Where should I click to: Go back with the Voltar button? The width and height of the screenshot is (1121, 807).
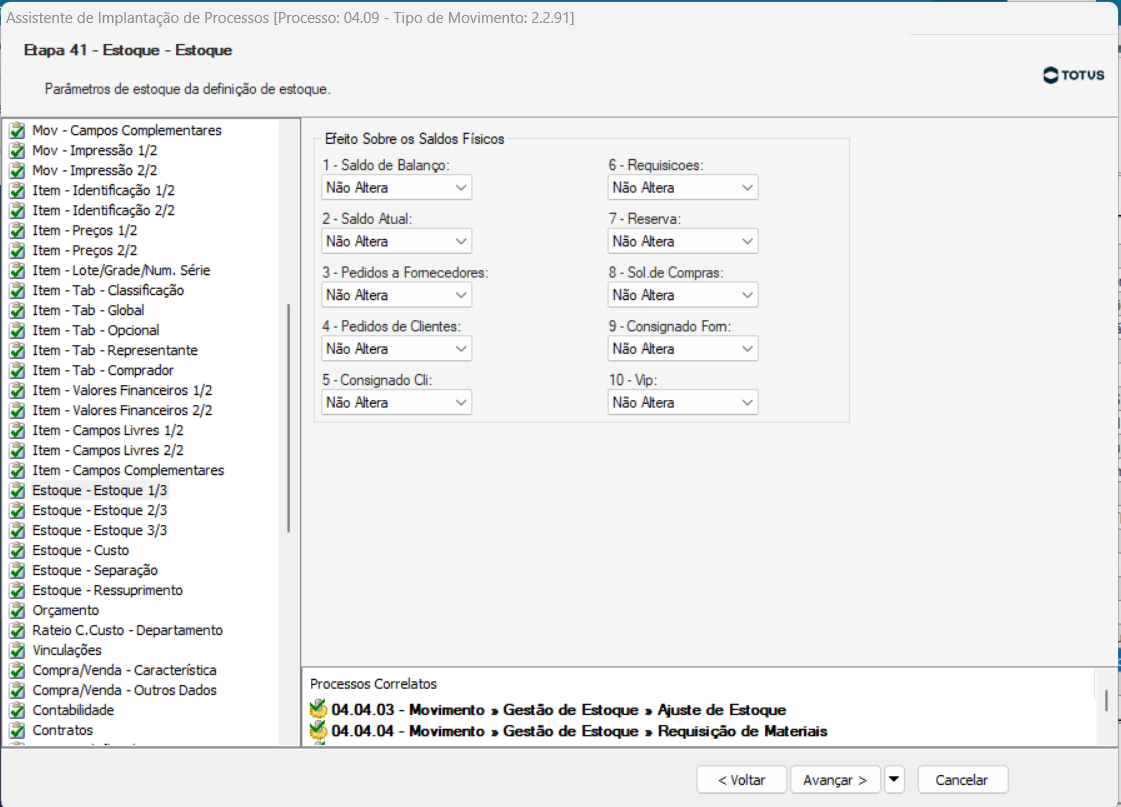[741, 780]
